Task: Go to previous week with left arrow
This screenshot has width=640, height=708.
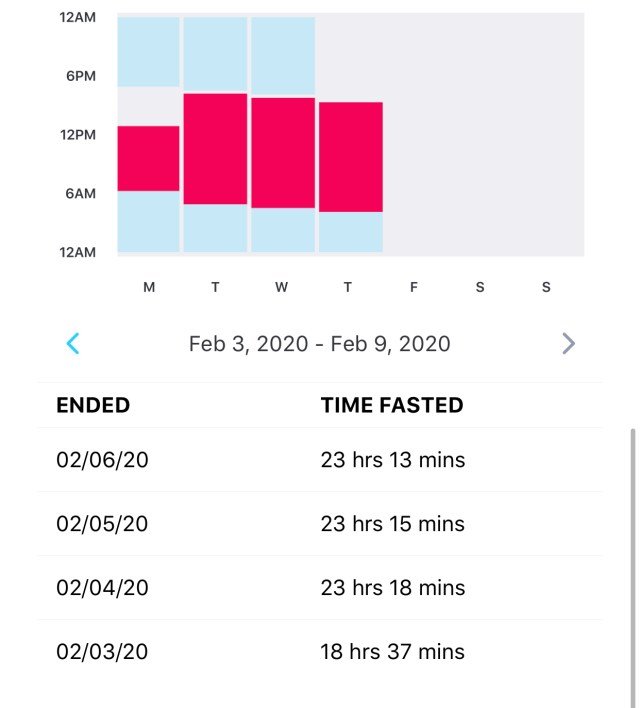Action: (73, 344)
